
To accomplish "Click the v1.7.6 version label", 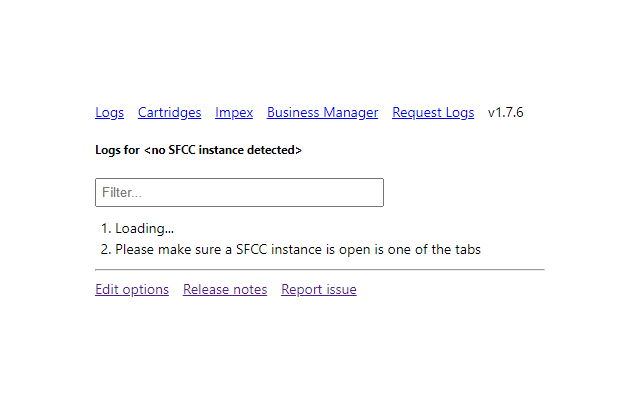I will pyautogui.click(x=505, y=113).
